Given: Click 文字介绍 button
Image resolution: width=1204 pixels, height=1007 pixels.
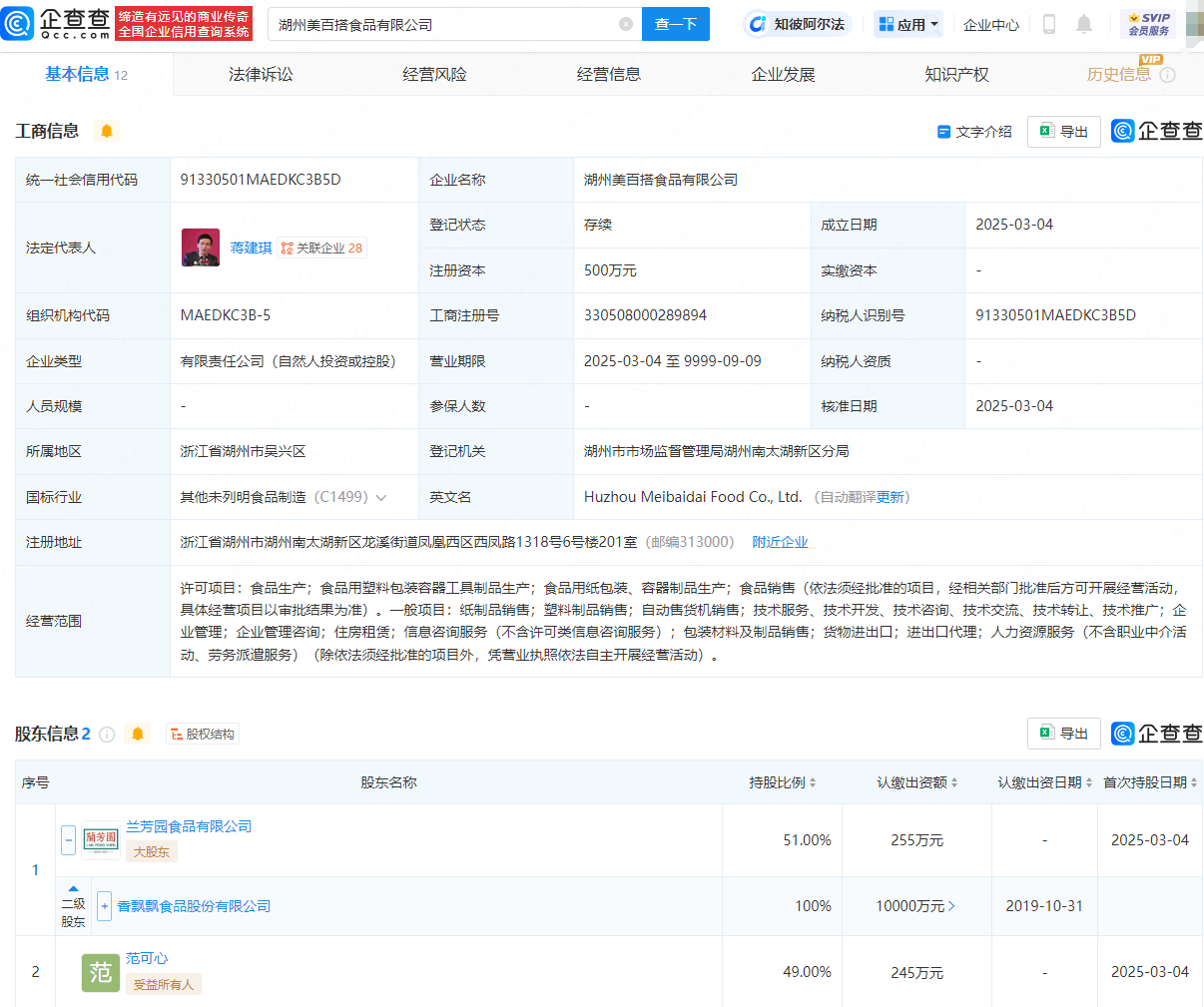Looking at the screenshot, I should click(974, 132).
